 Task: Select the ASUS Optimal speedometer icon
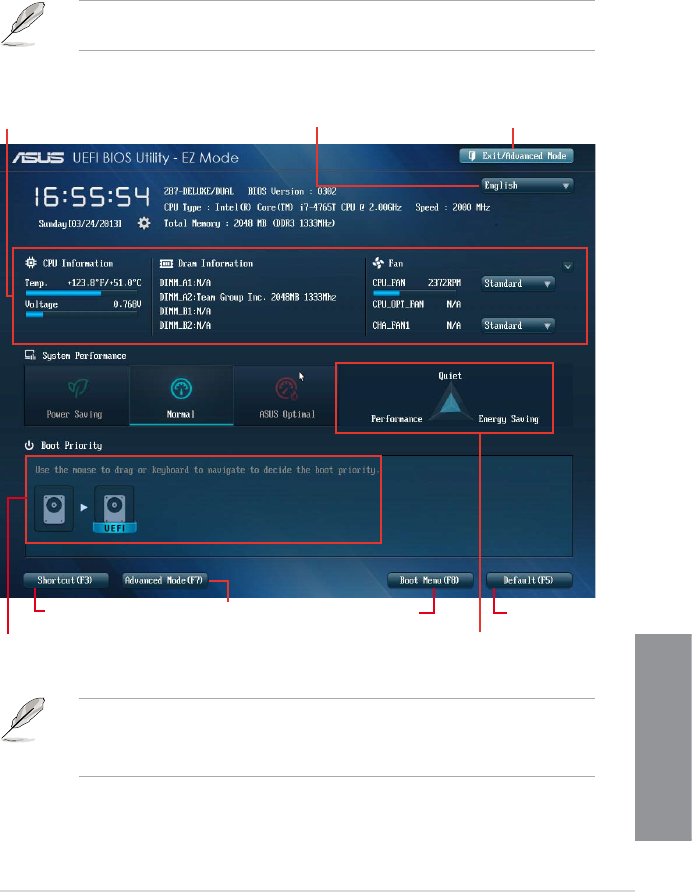pos(286,388)
